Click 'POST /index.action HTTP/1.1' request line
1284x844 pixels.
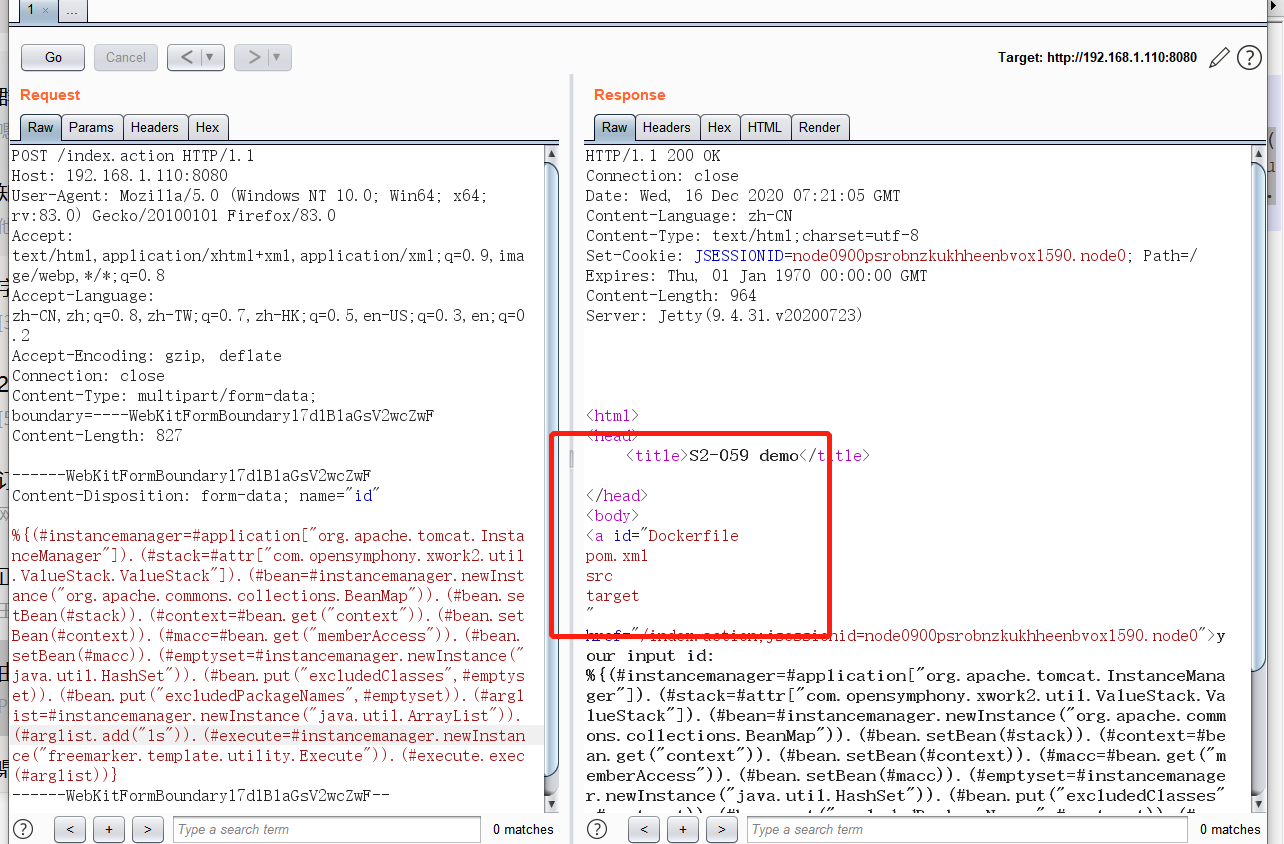(133, 156)
